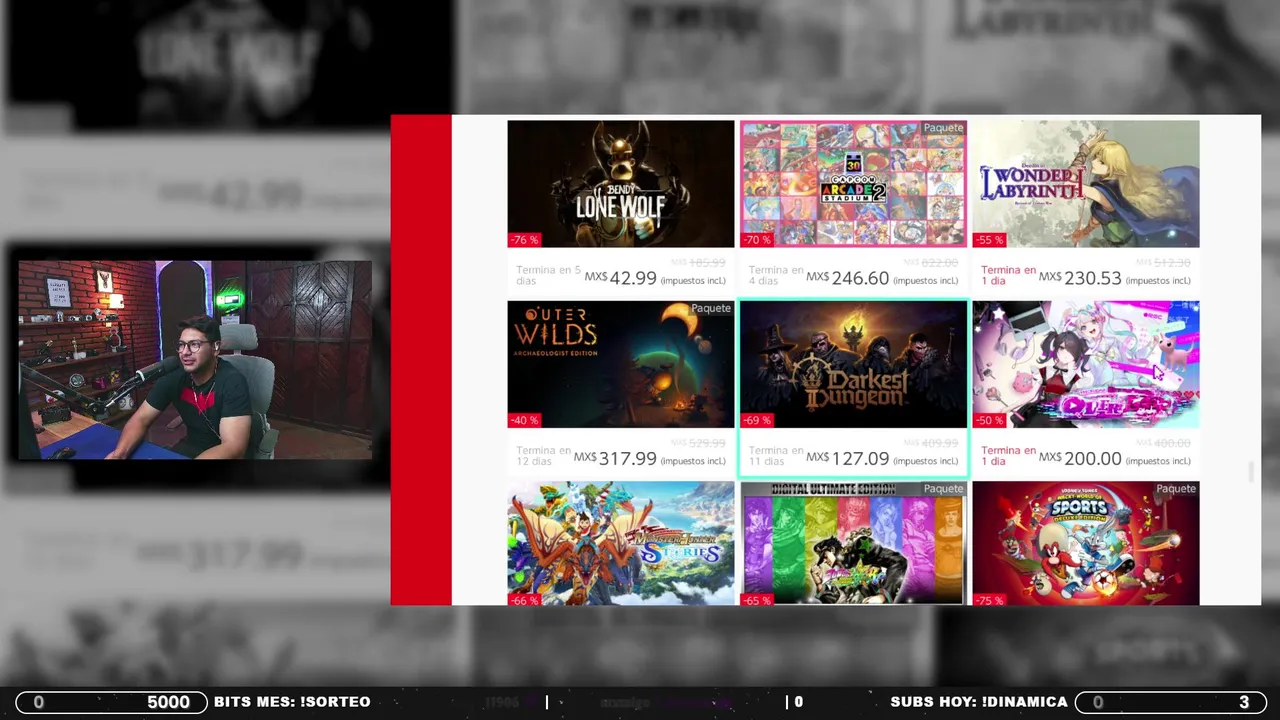1280x720 pixels.
Task: Click the MX$ 200.00 price
Action: [x=1080, y=458]
